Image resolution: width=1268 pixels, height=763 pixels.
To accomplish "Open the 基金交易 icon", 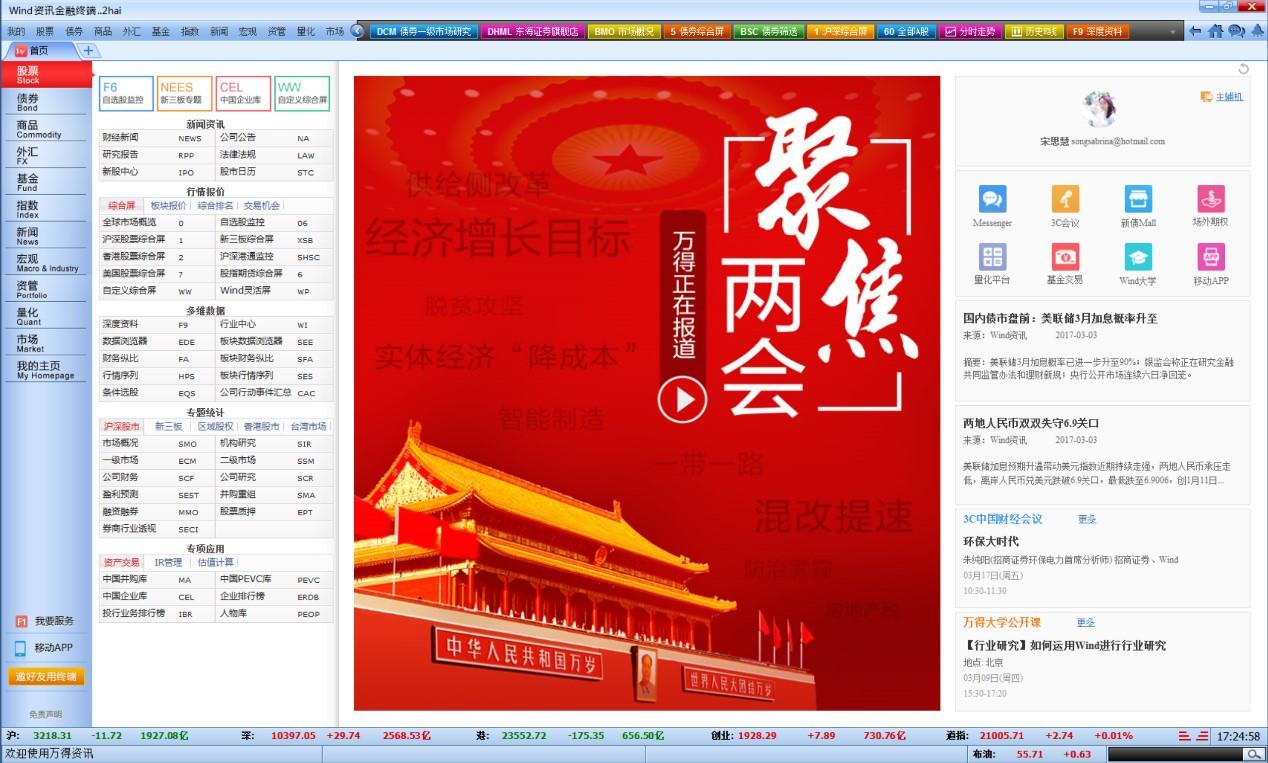I will [1065, 257].
